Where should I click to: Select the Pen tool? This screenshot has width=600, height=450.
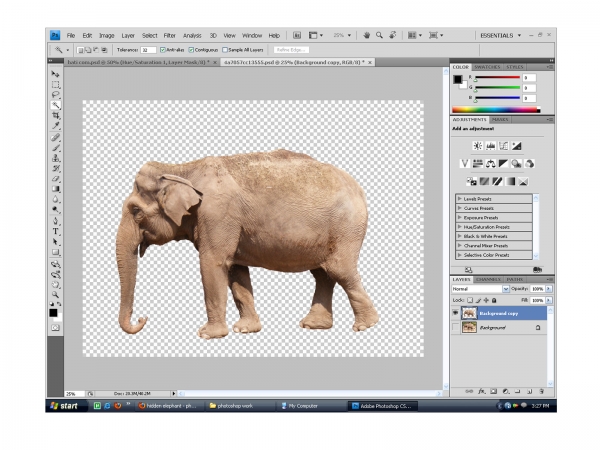(x=55, y=221)
